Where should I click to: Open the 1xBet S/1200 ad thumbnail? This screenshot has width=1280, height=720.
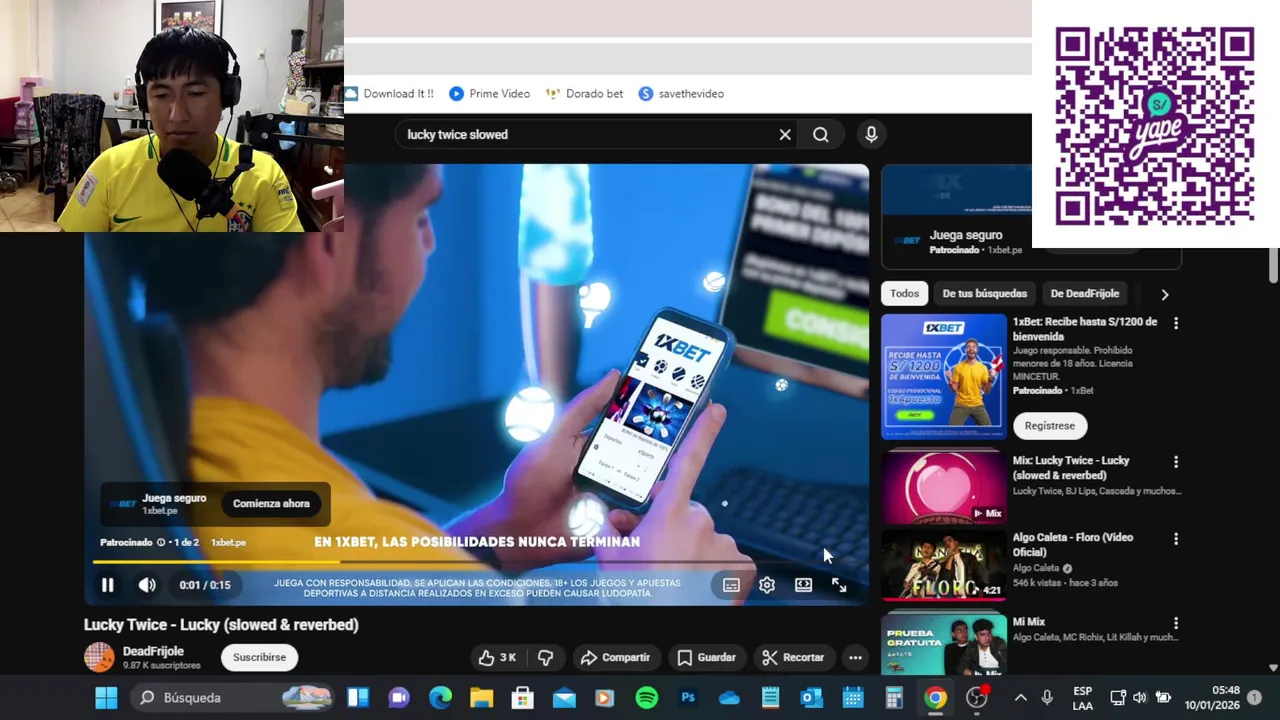point(944,377)
